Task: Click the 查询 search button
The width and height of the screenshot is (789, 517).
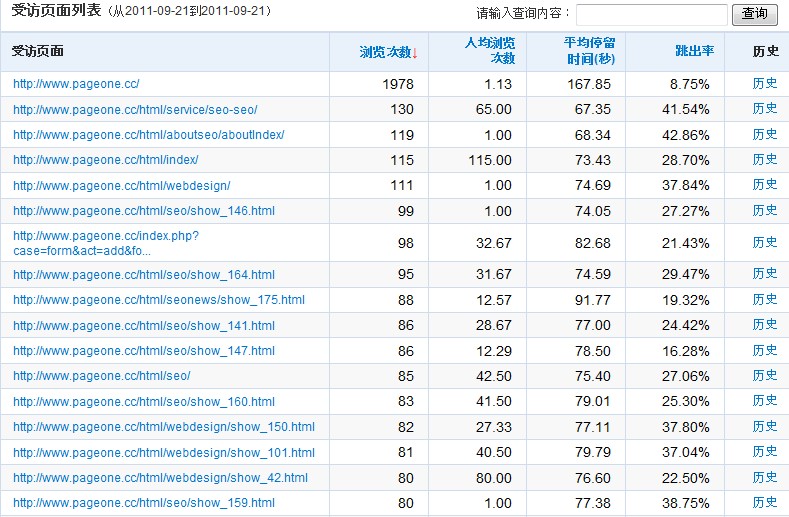Action: 754,14
